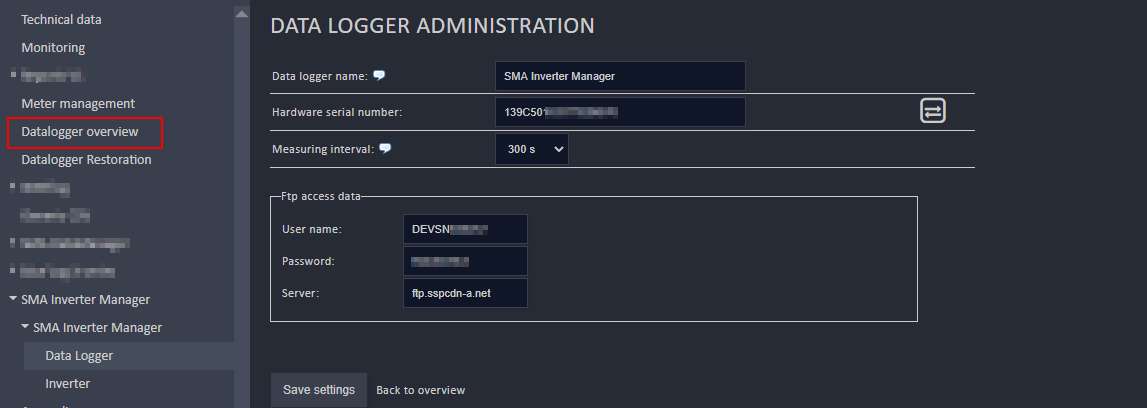Open the Monitoring menu item
This screenshot has width=1147, height=408.
coord(53,47)
